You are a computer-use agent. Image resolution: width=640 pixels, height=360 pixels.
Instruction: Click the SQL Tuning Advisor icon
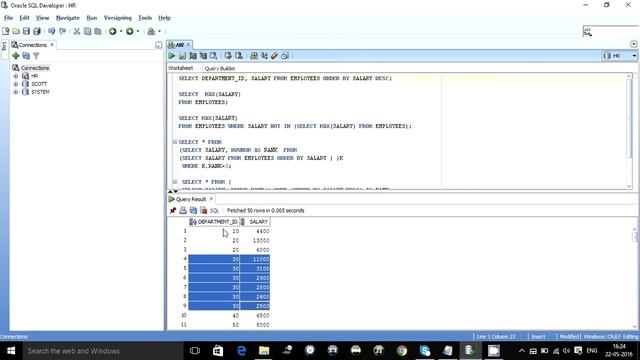tap(213, 56)
